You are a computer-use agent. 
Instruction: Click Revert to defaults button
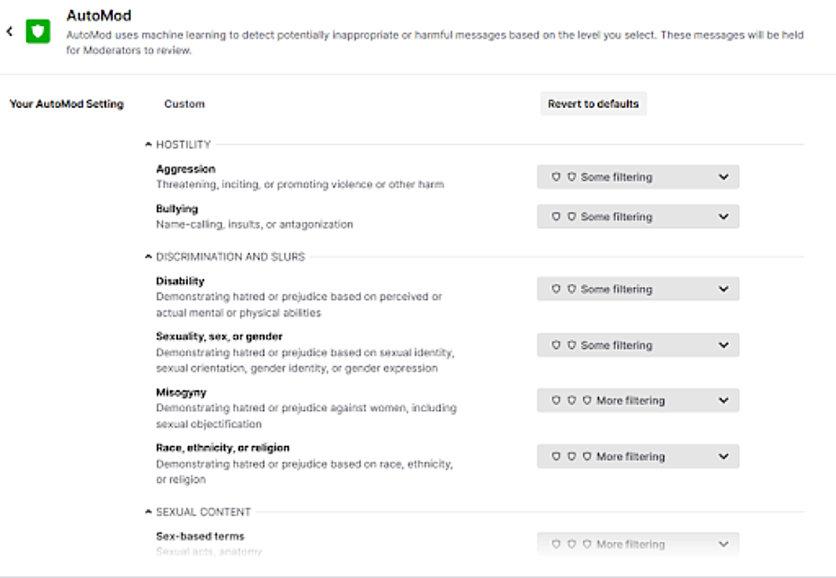click(x=593, y=104)
